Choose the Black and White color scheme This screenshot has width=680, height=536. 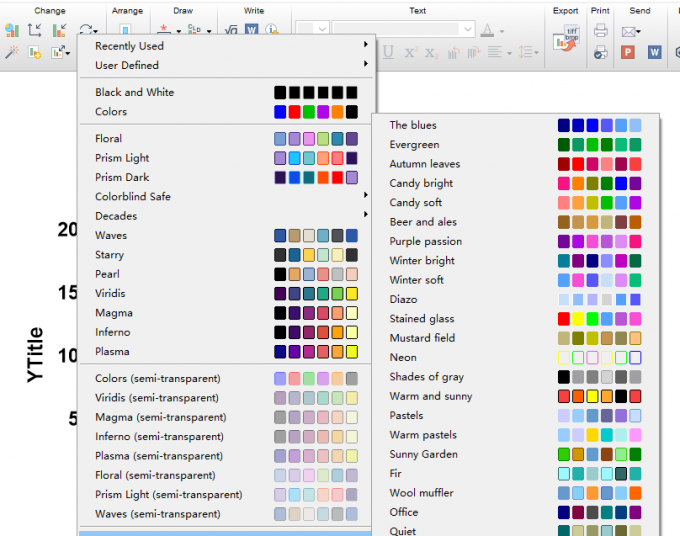pos(226,92)
